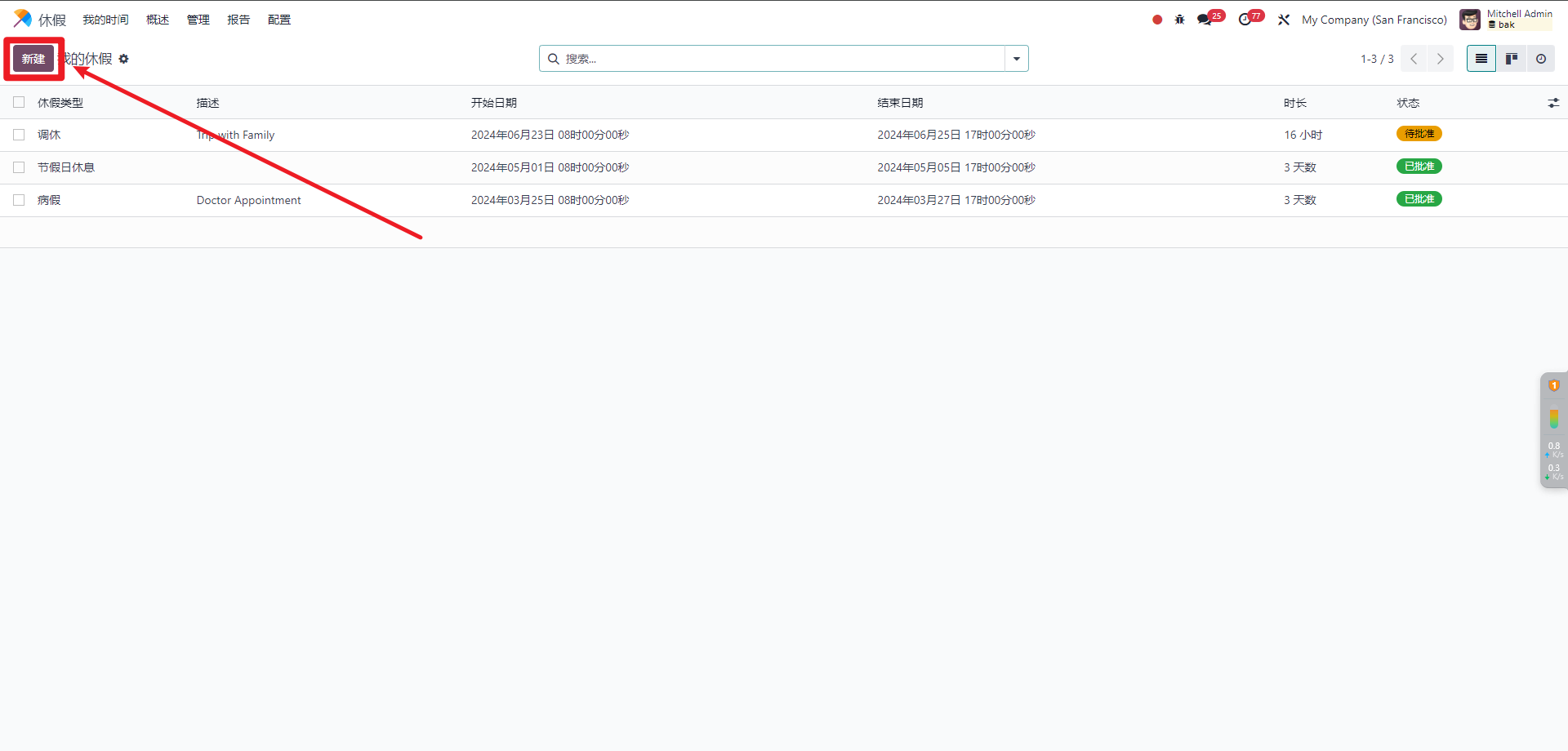Select the checkbox for the 病假 row
The image size is (1568, 751).
pos(19,200)
